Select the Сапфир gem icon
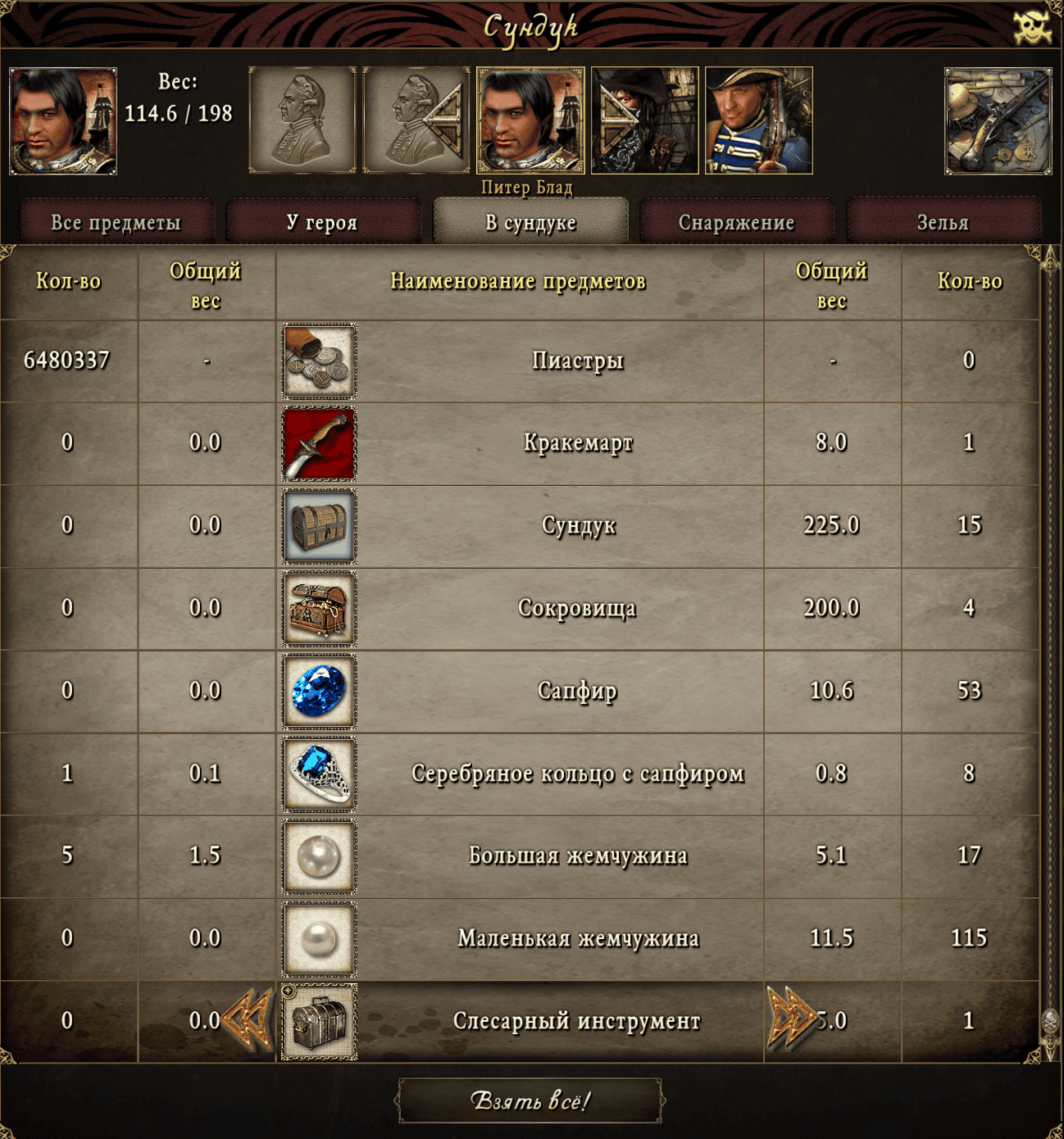 (x=319, y=691)
